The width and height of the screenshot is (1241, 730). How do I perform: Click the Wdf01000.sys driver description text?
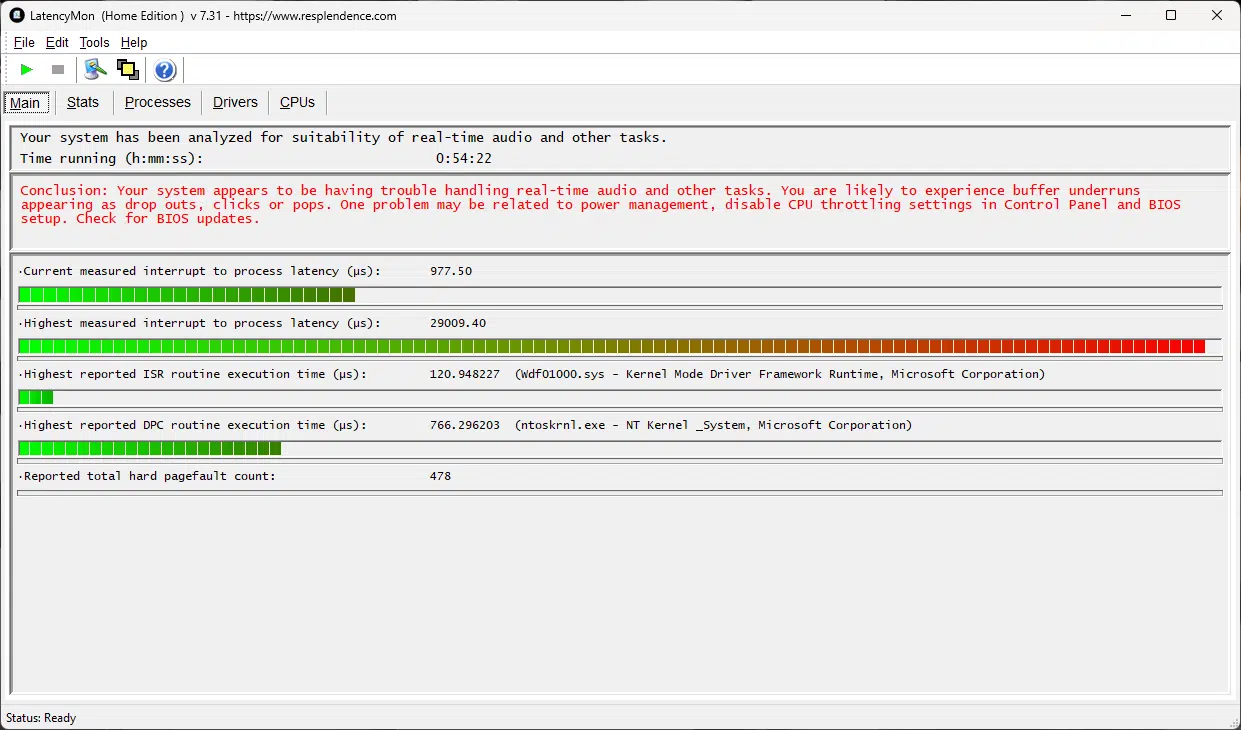(780, 374)
